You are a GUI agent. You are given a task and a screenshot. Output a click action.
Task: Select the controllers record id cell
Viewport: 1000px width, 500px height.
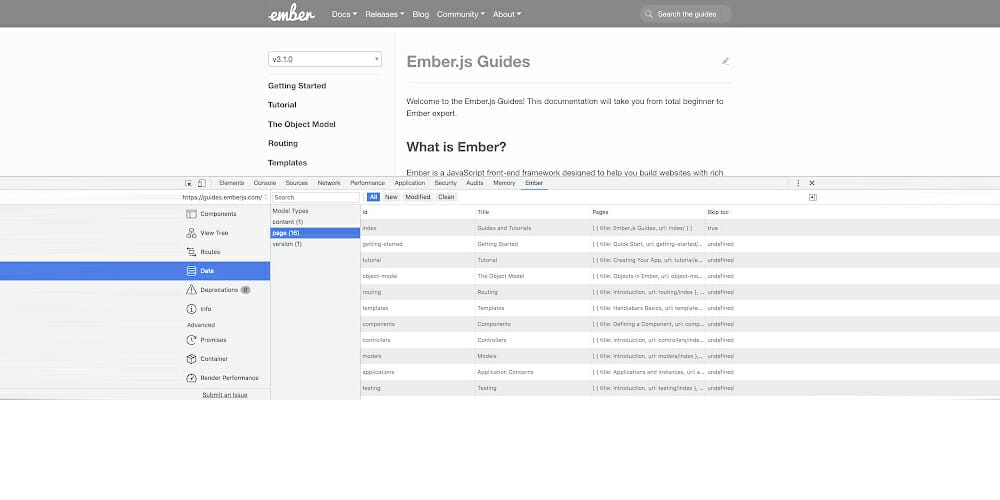click(x=418, y=340)
